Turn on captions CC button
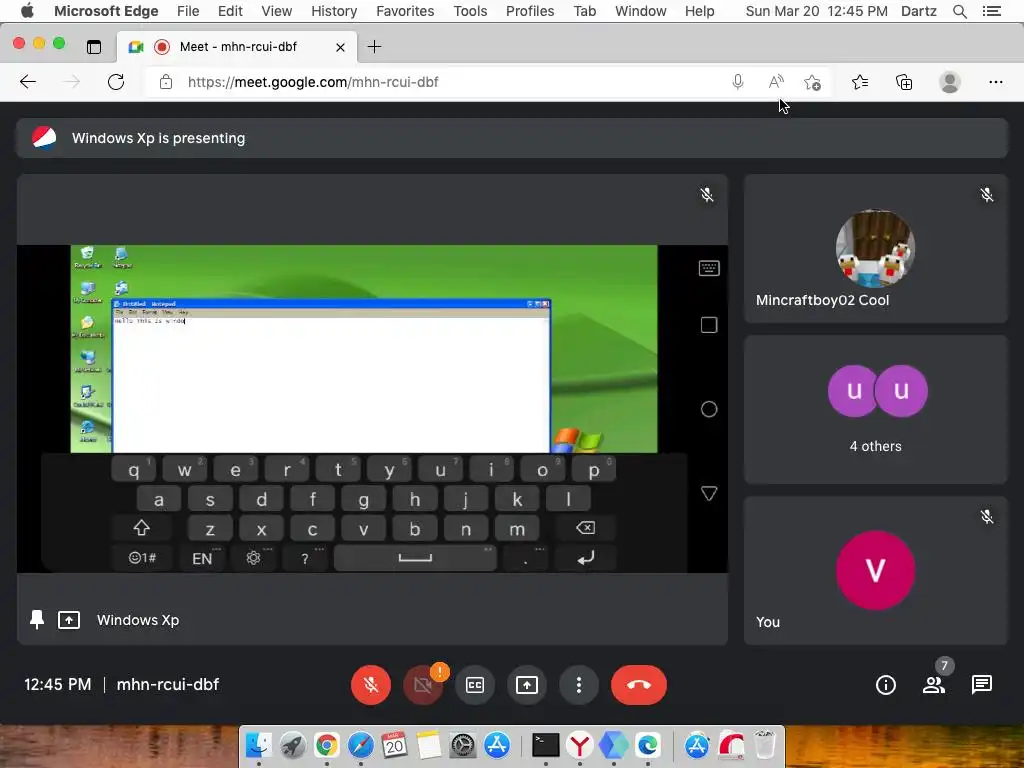 click(x=475, y=684)
